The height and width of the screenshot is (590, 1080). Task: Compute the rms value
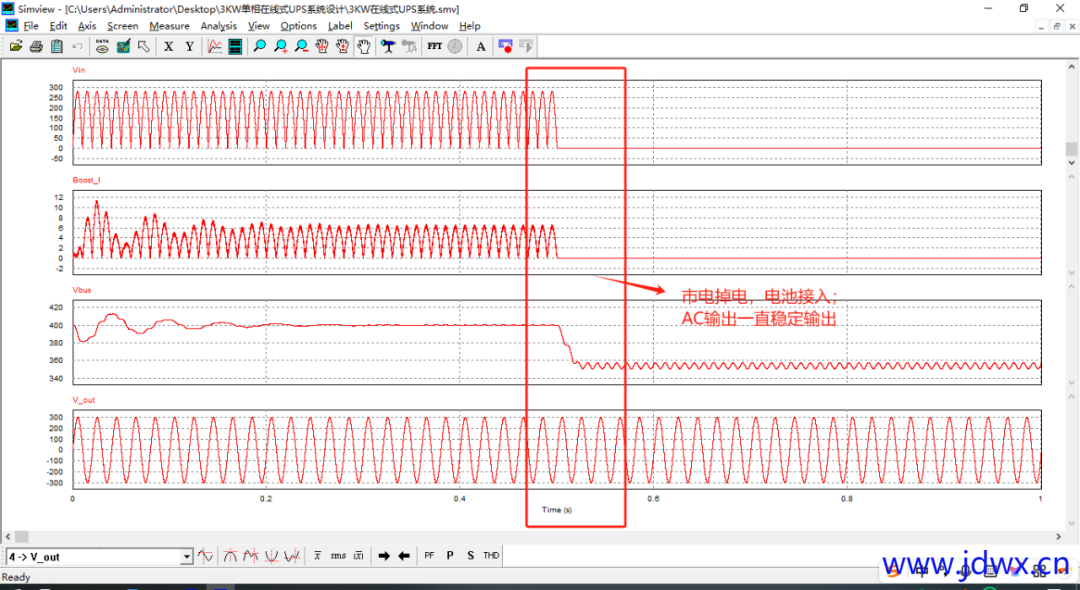(338, 556)
